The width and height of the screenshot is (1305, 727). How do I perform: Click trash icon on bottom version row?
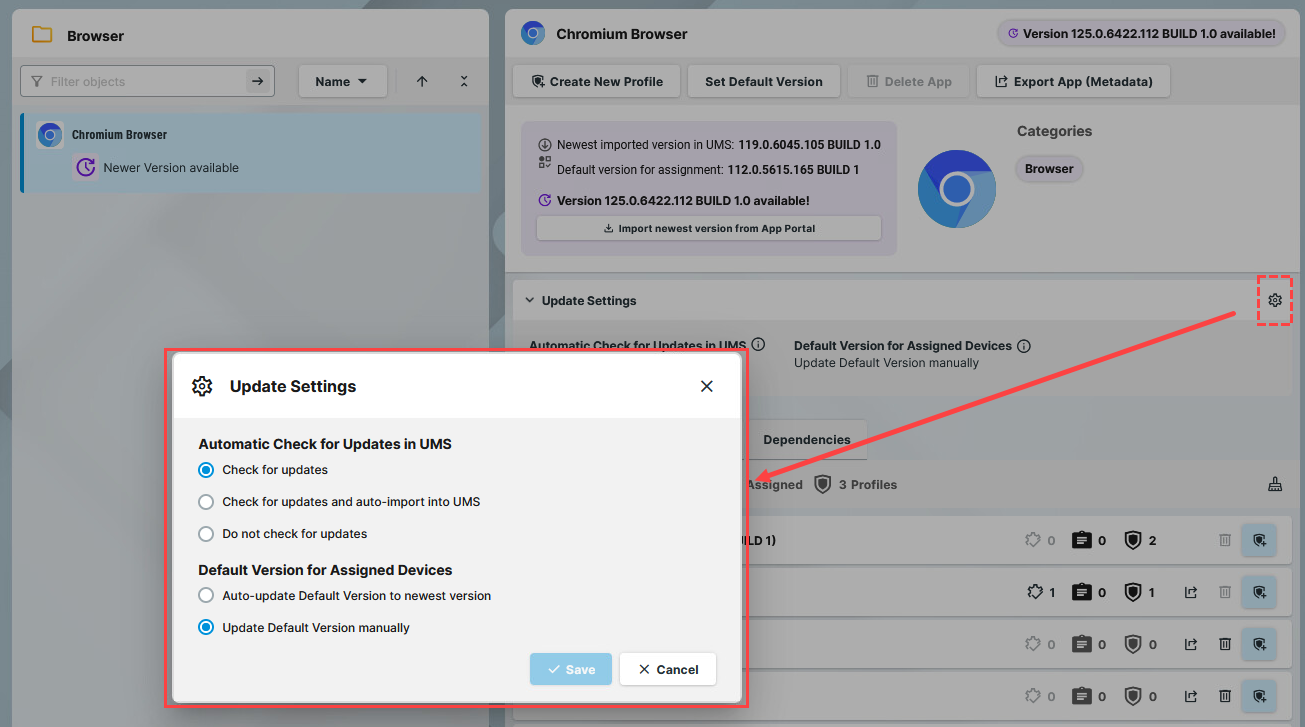(1224, 696)
